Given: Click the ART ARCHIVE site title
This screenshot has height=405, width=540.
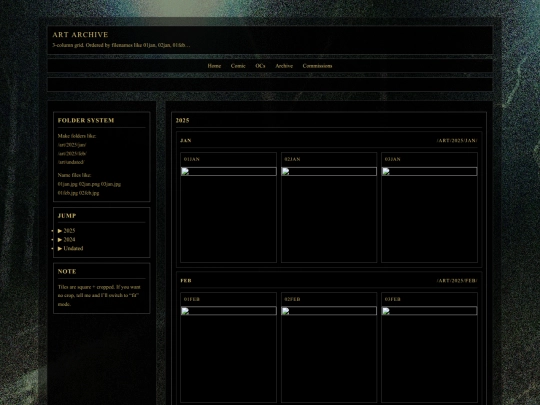Looking at the screenshot, I should coord(80,35).
